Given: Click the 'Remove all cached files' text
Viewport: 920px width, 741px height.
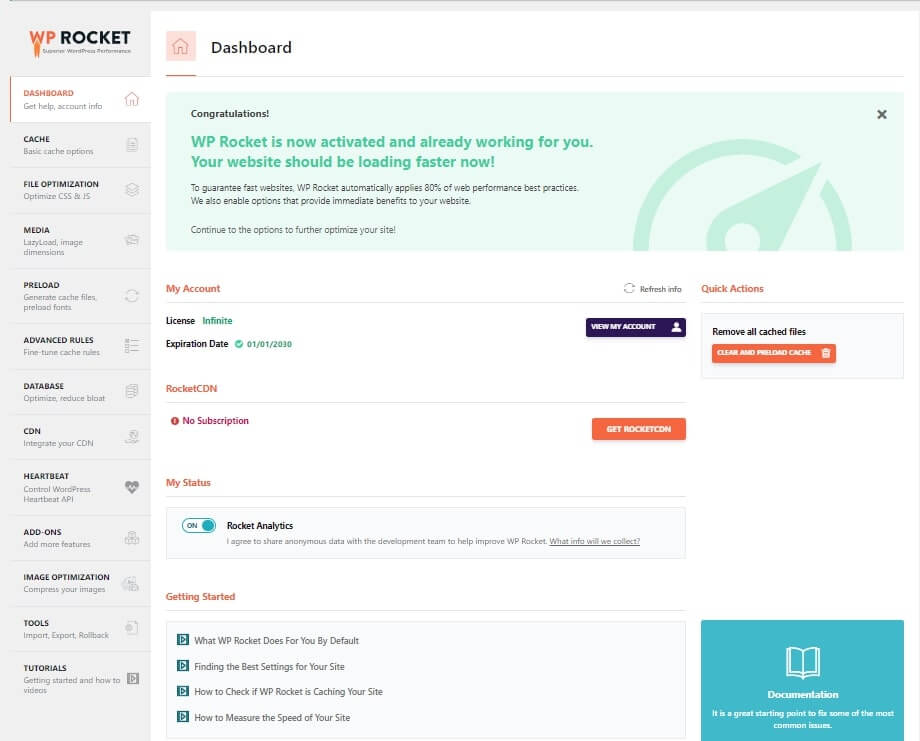Looking at the screenshot, I should pyautogui.click(x=759, y=331).
